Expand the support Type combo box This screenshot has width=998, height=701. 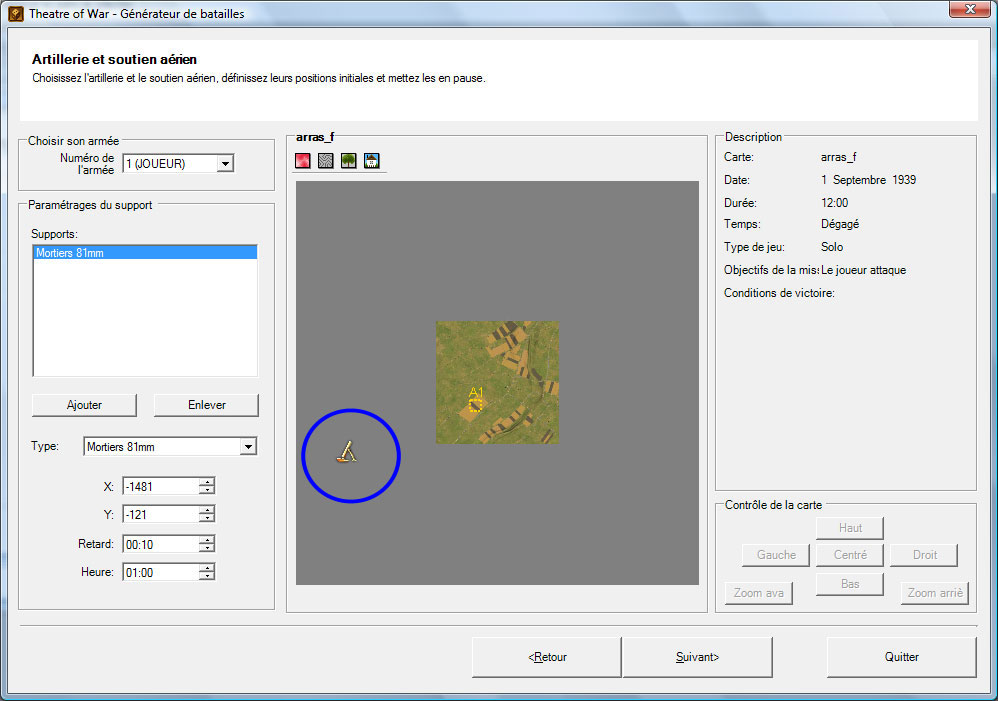[x=248, y=447]
